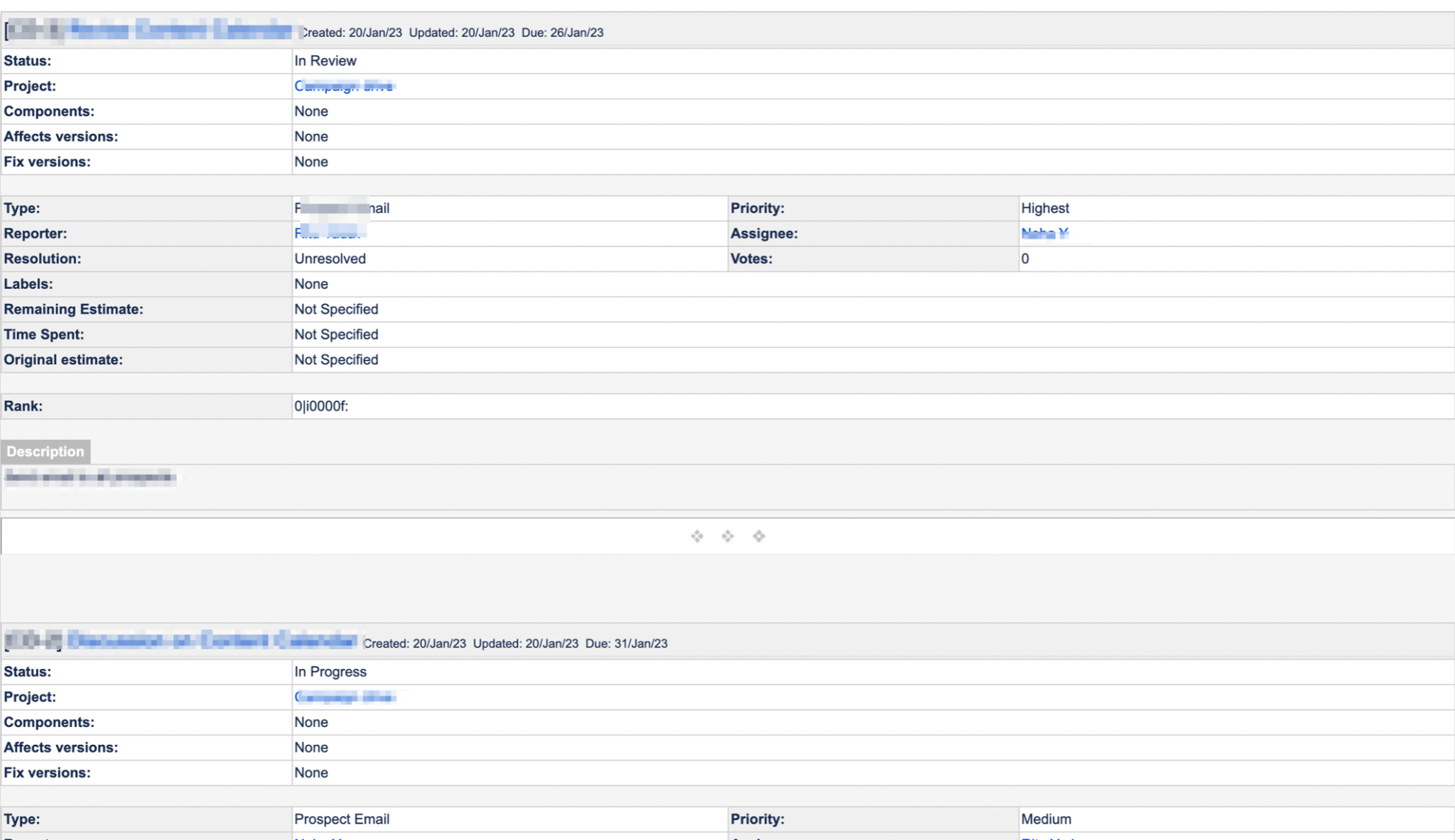Click the right diamond separator icon
Screen dimensions: 1455x840
[x=759, y=536]
